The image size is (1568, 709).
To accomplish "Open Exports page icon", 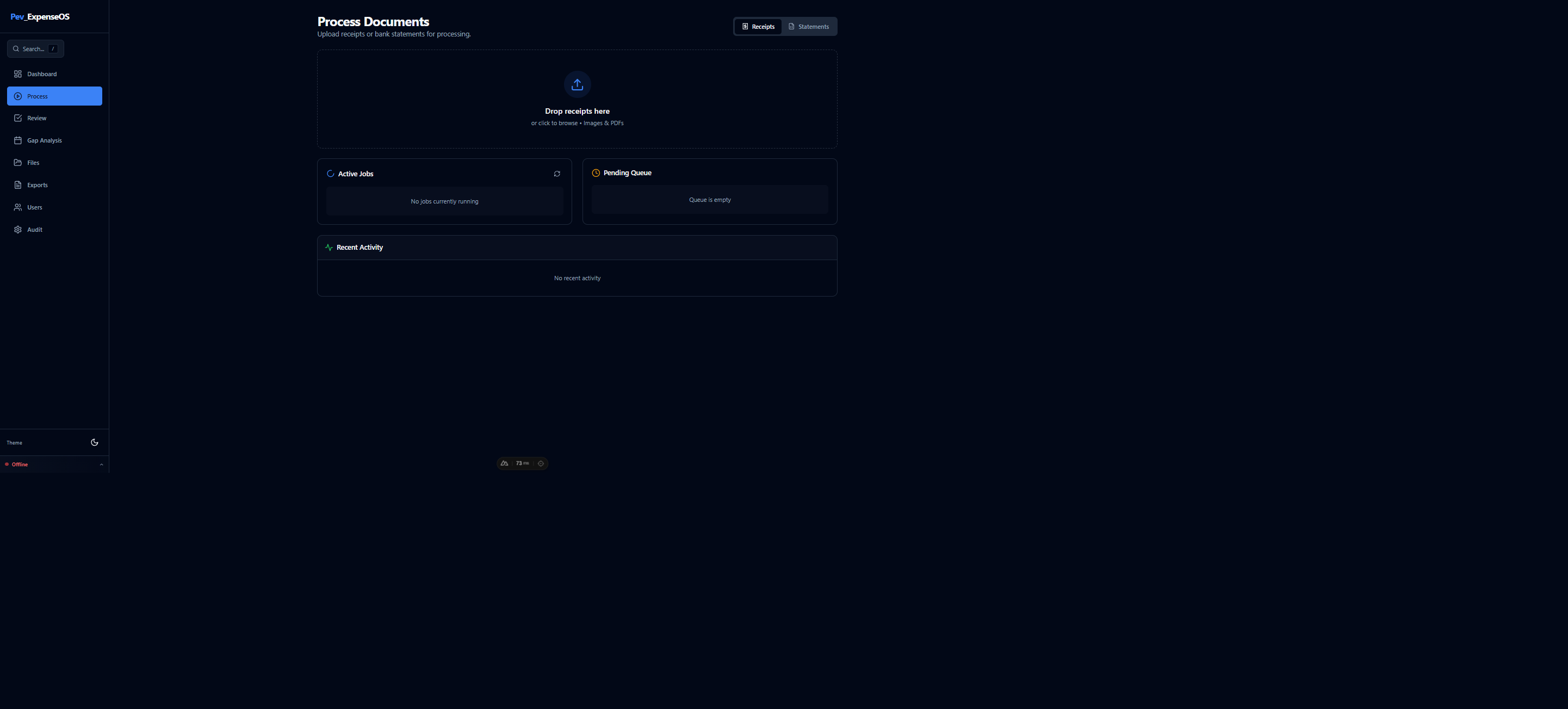I will 17,185.
